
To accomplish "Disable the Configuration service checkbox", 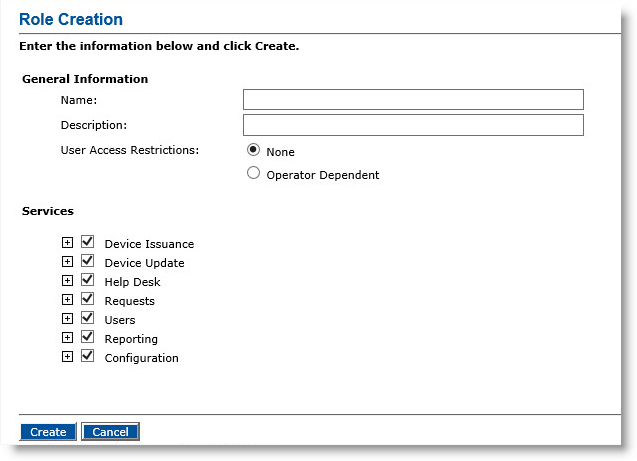I will coord(87,355).
